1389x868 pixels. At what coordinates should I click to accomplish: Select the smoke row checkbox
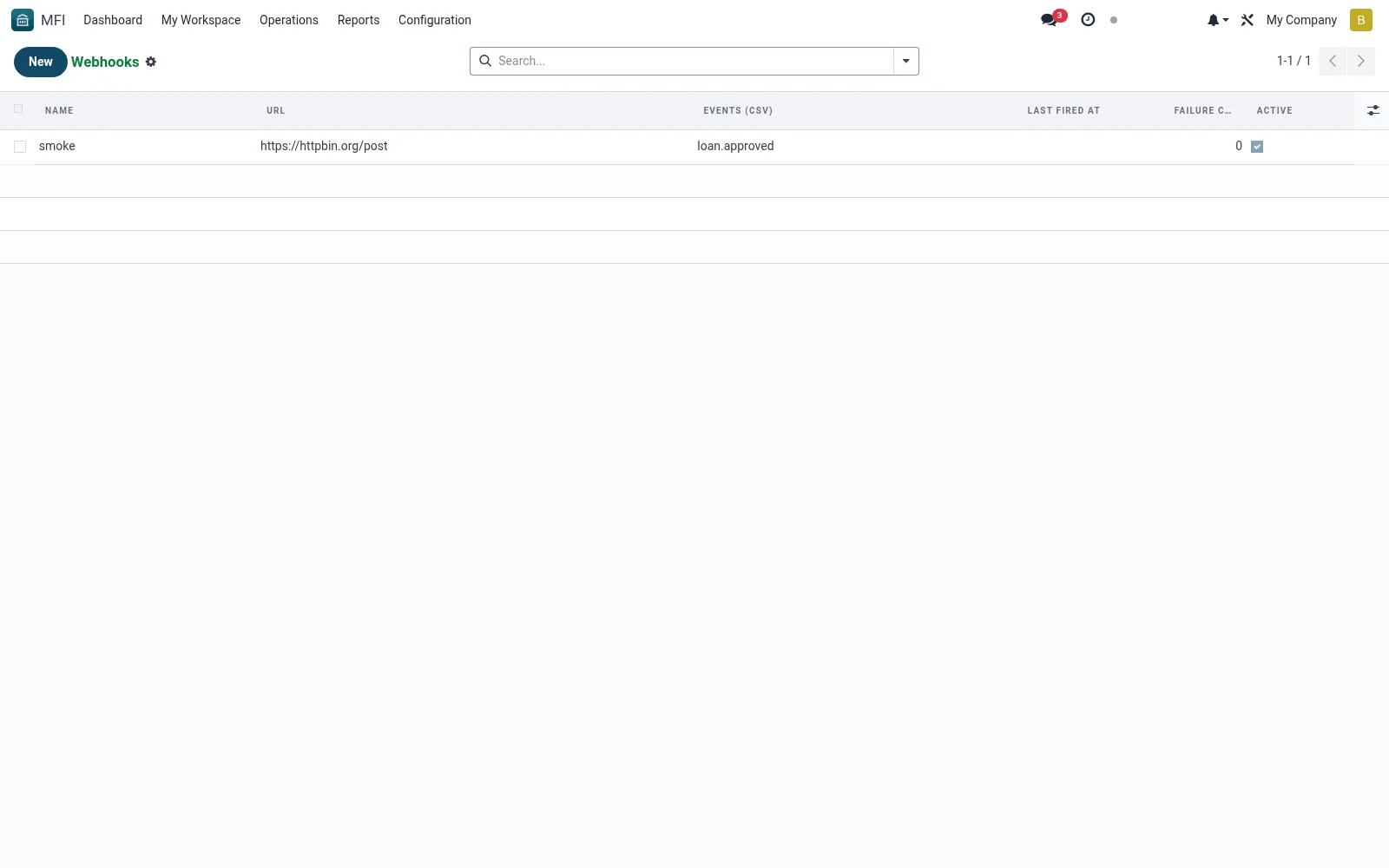(20, 147)
